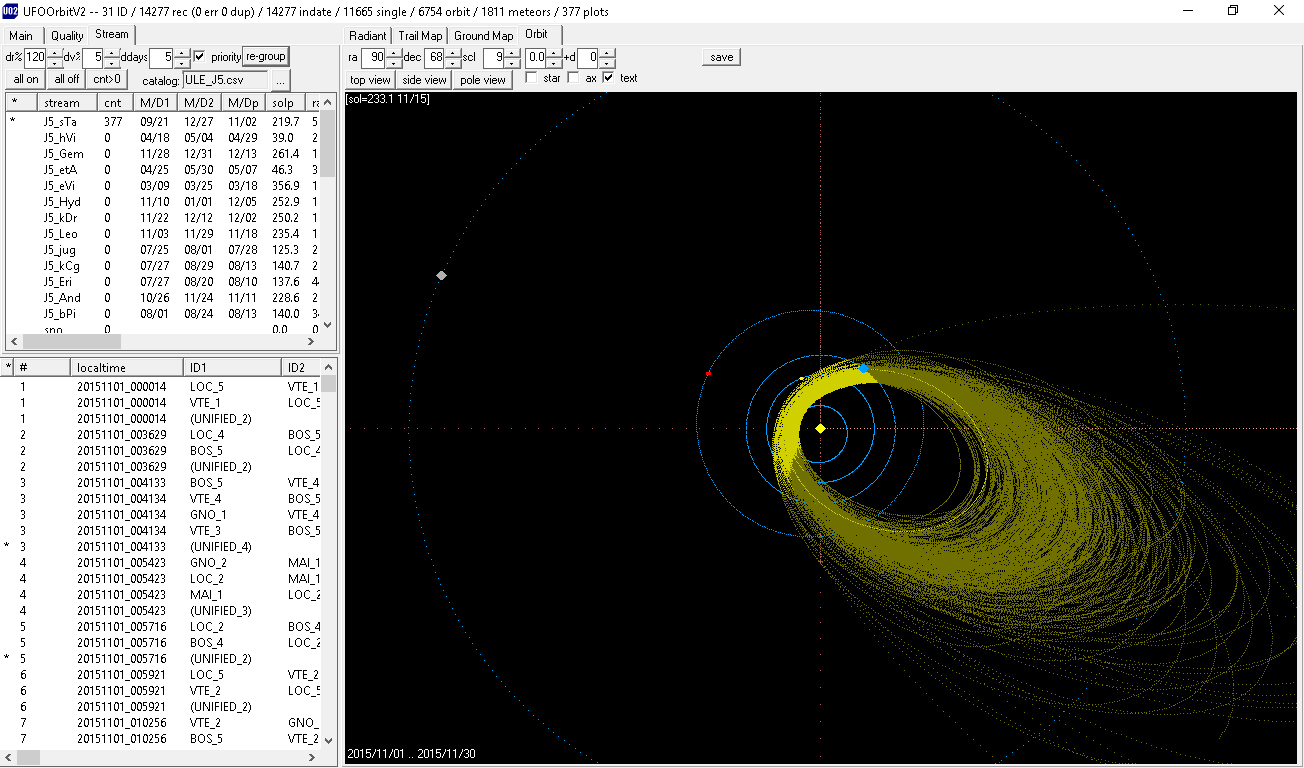
Task: Increase the scl value with up arrow
Action: 512,52
